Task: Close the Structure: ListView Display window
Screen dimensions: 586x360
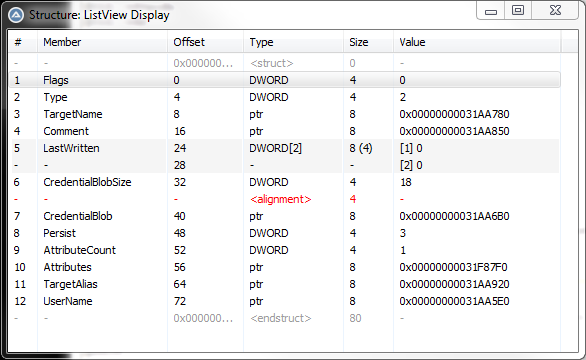Action: [555, 10]
